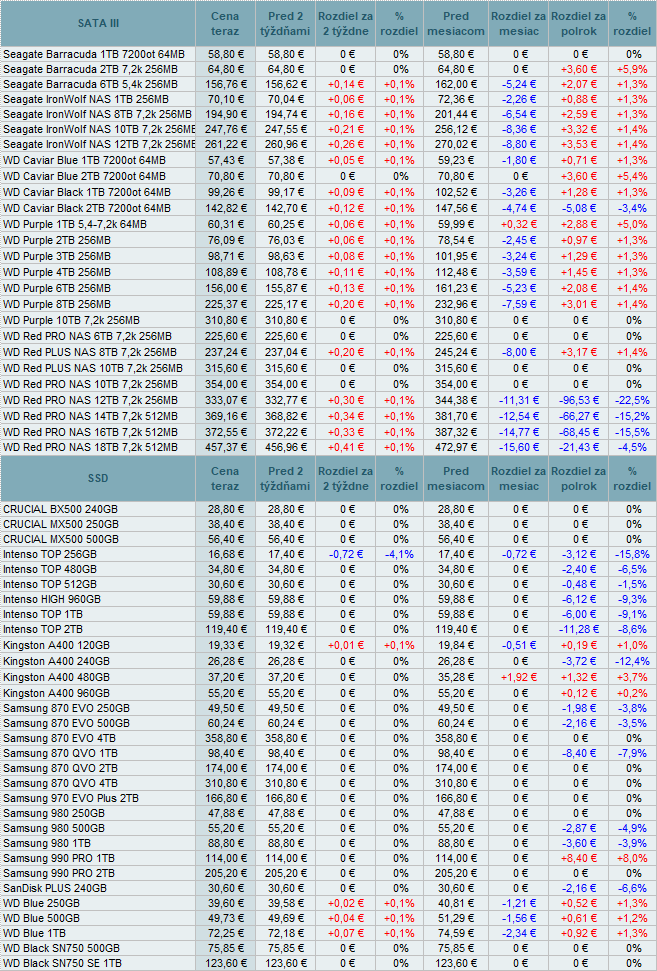Click WD Caviar Black 2TB 7200ot 64MB name
The height and width of the screenshot is (971, 657).
pyautogui.click(x=87, y=209)
